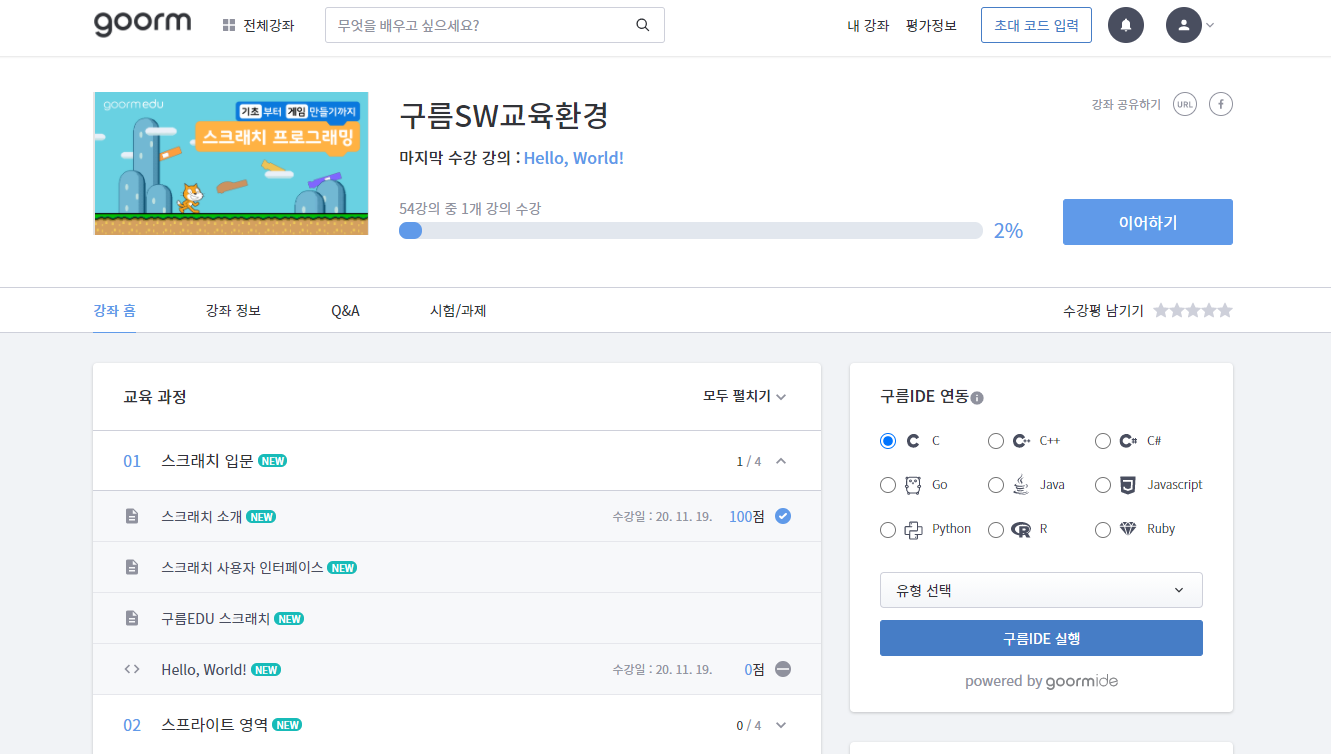Switch to the 강좌 홈 tab
The width and height of the screenshot is (1331, 754).
(x=114, y=311)
